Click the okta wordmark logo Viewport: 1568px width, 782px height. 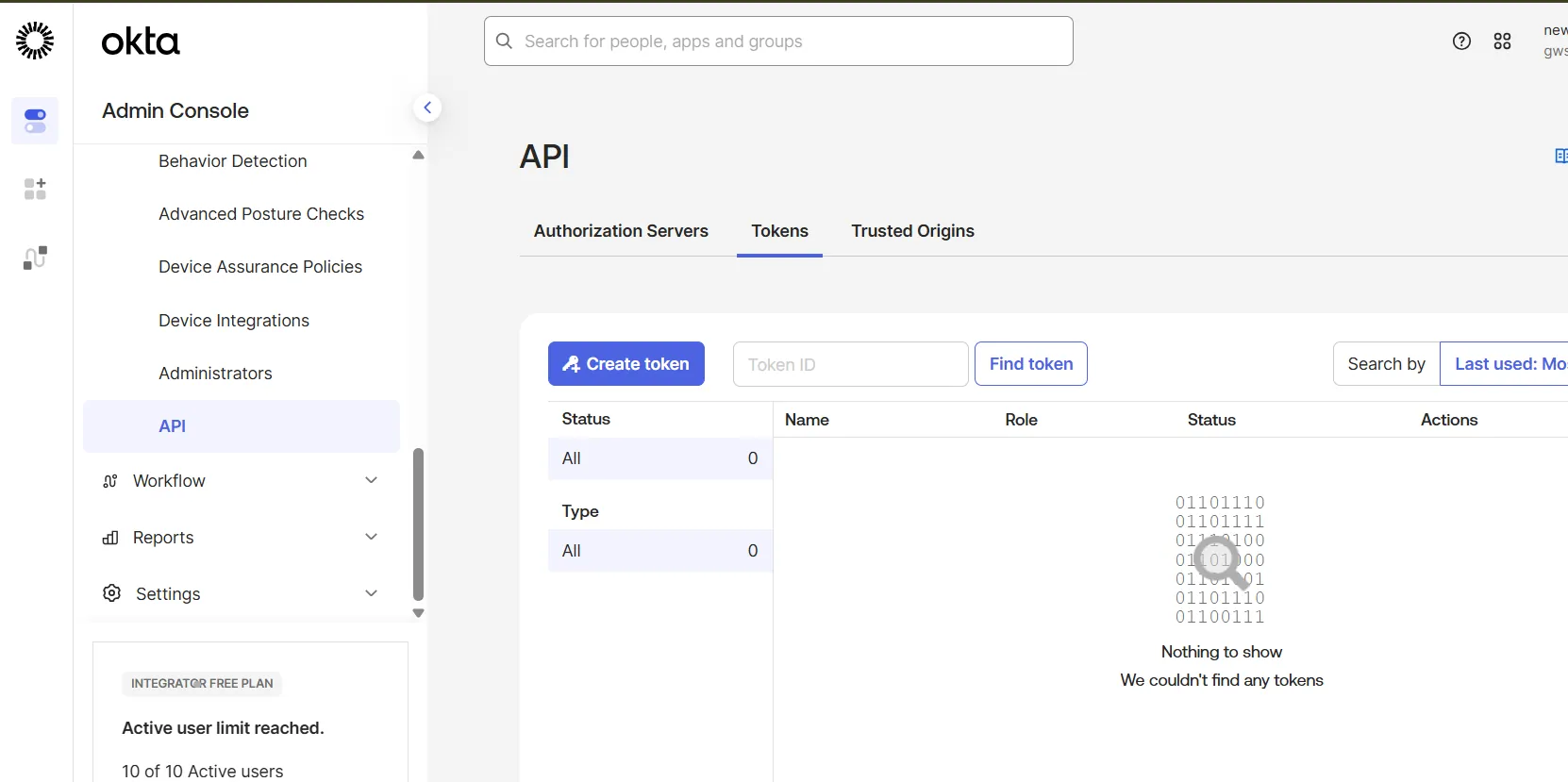point(141,42)
